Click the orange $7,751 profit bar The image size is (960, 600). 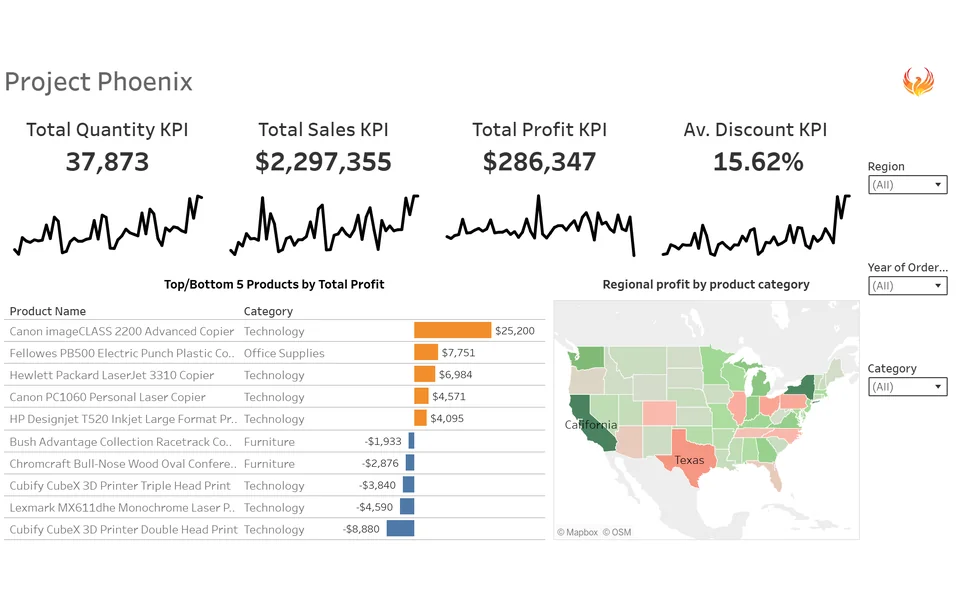(x=426, y=353)
